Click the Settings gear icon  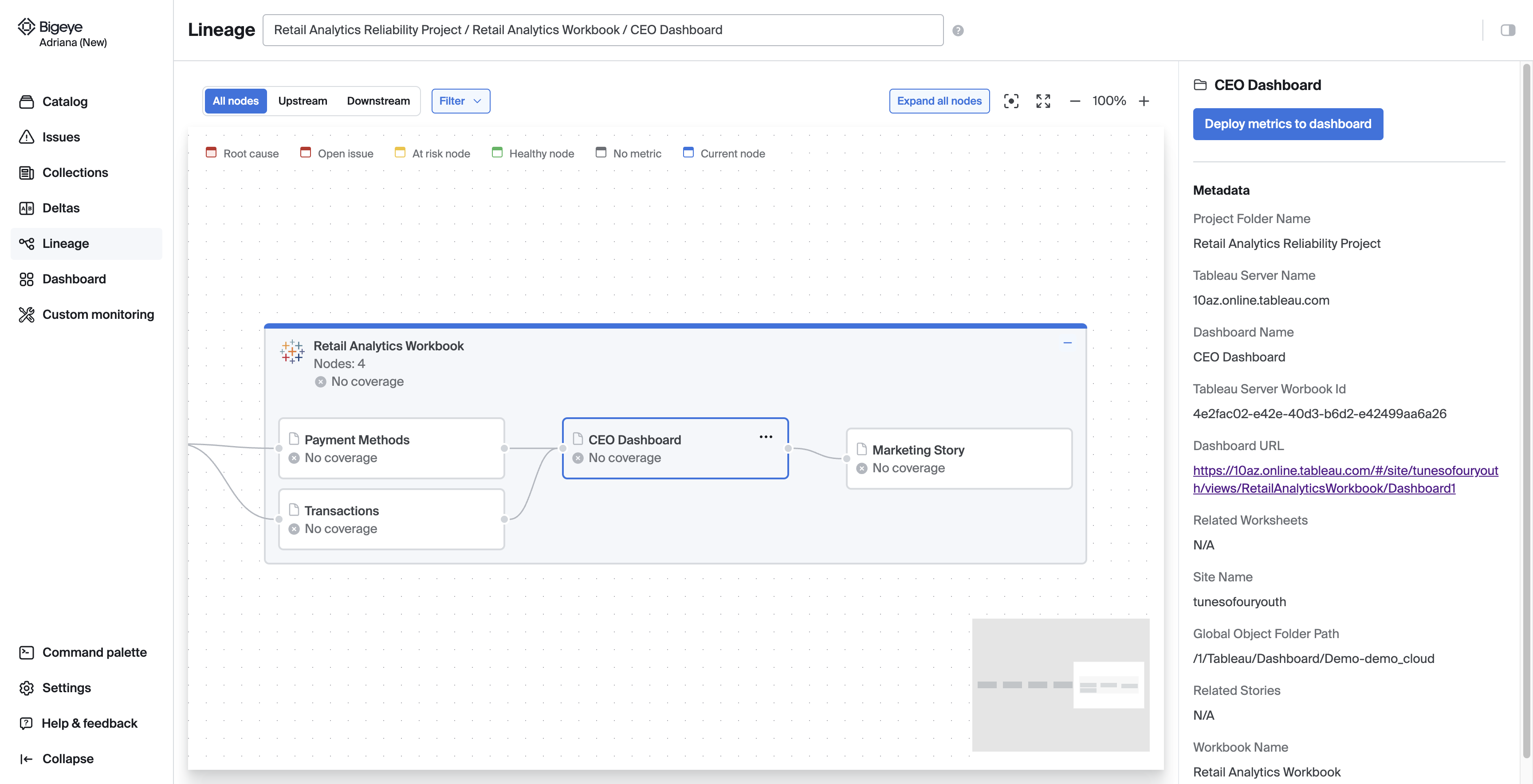pos(26,688)
